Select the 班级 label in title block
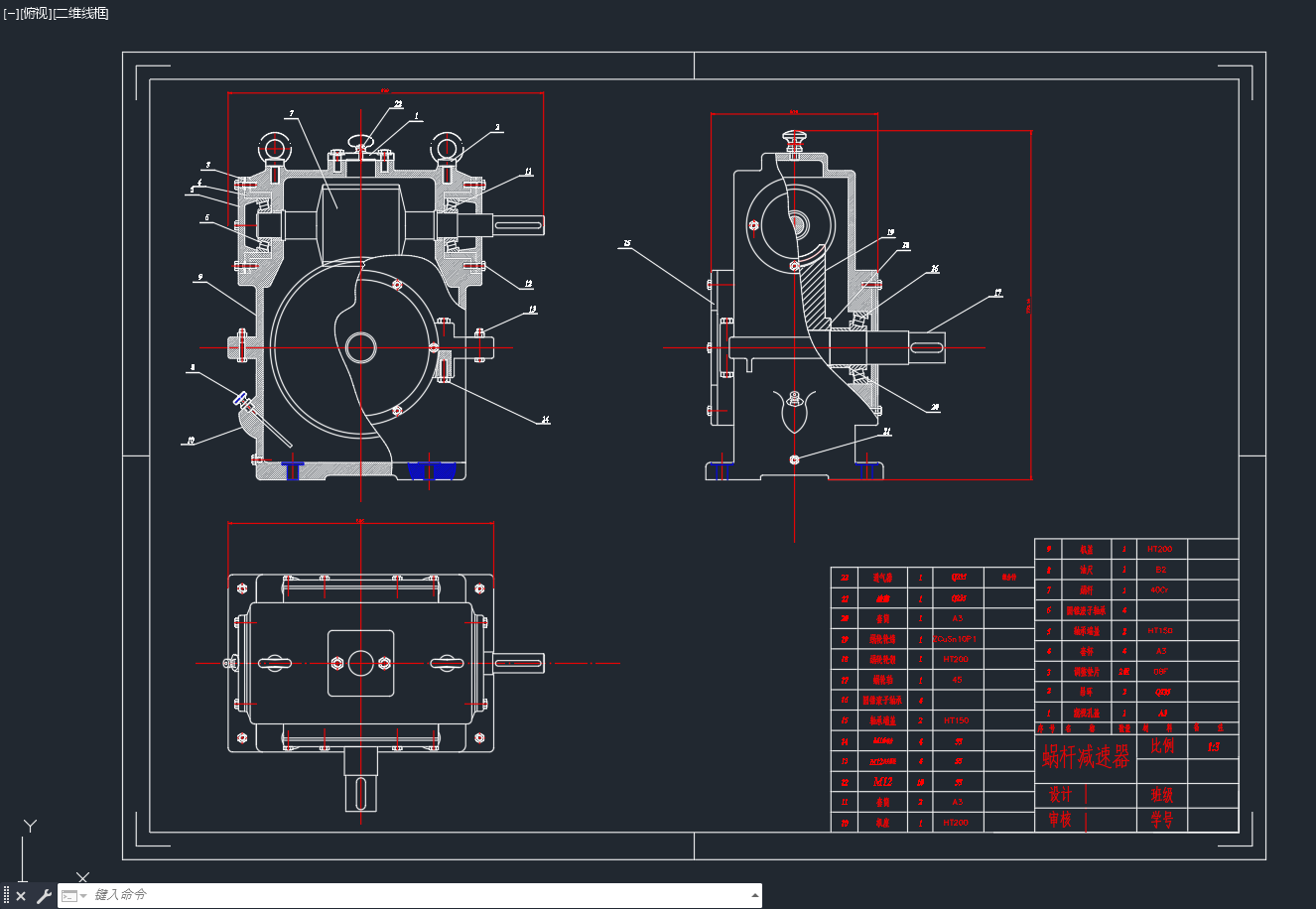The height and width of the screenshot is (909, 1316). coord(1161,795)
